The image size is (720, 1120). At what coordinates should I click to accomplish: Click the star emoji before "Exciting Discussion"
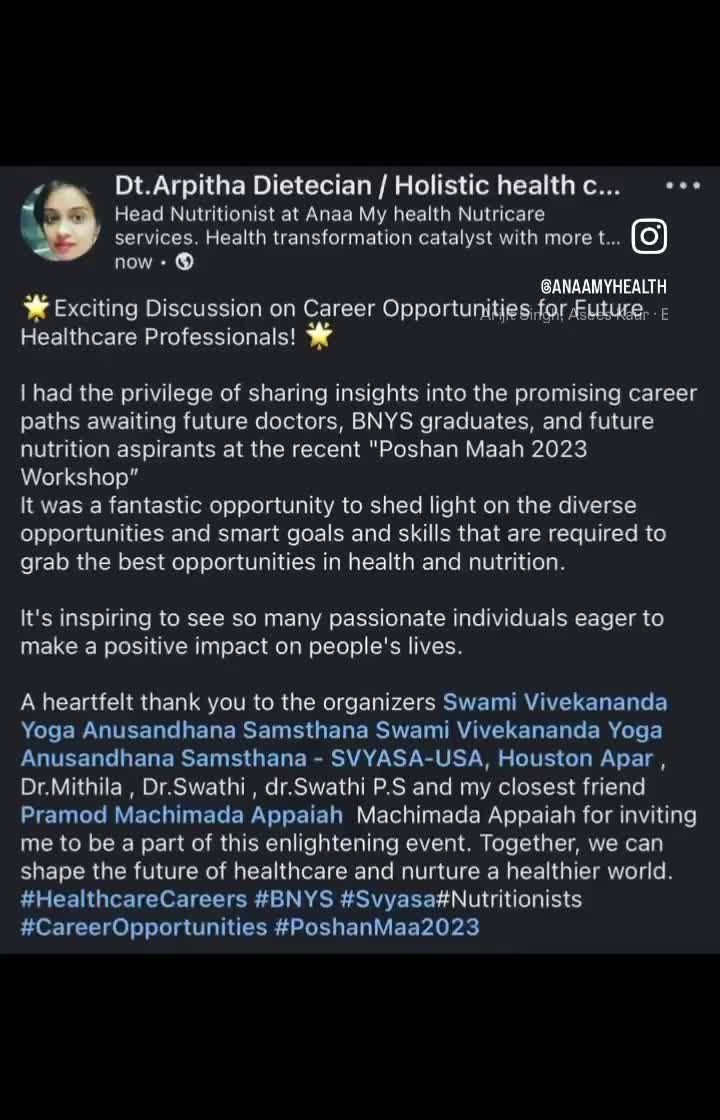click(36, 309)
